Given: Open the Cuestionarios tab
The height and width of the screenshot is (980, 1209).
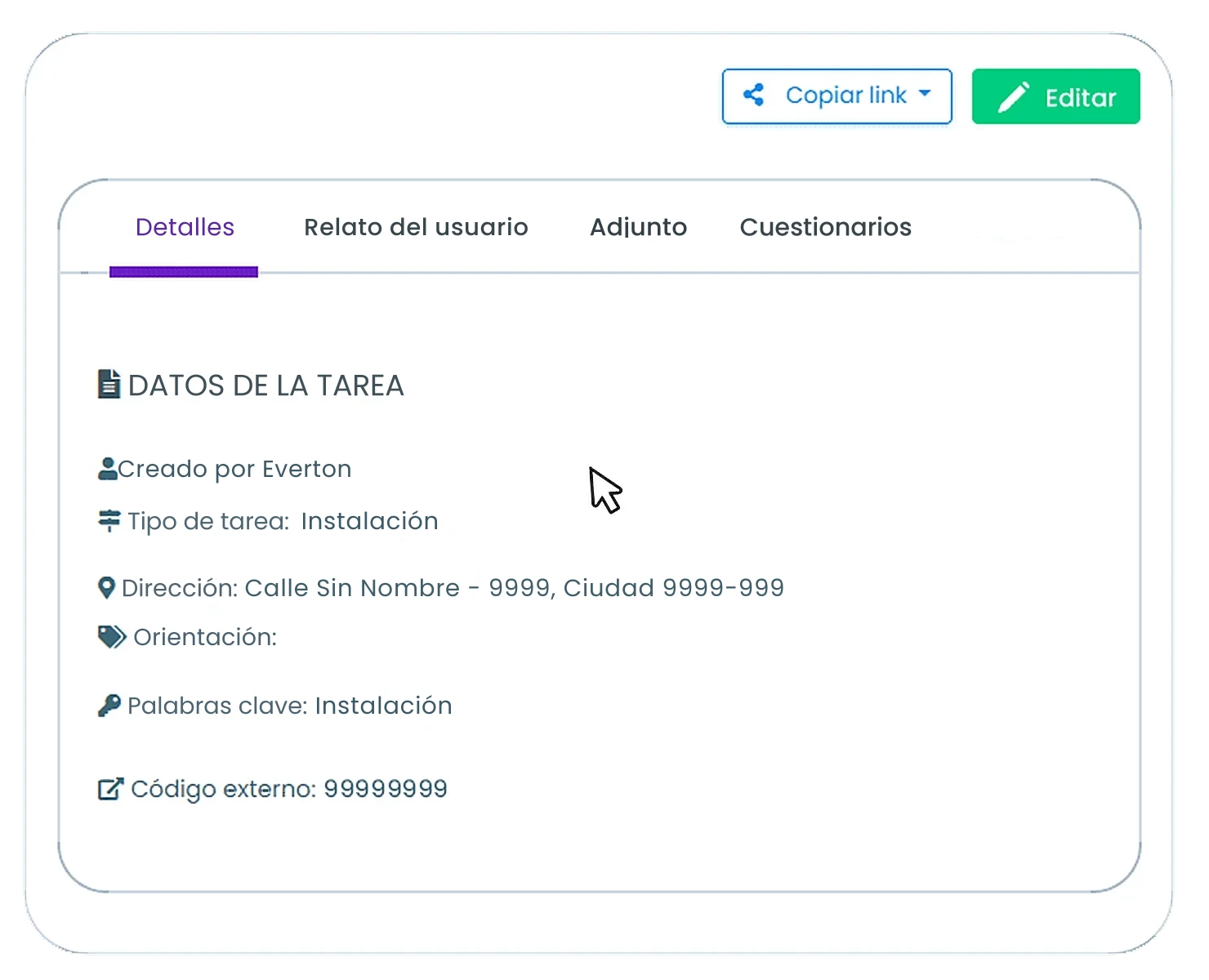Looking at the screenshot, I should (x=825, y=227).
